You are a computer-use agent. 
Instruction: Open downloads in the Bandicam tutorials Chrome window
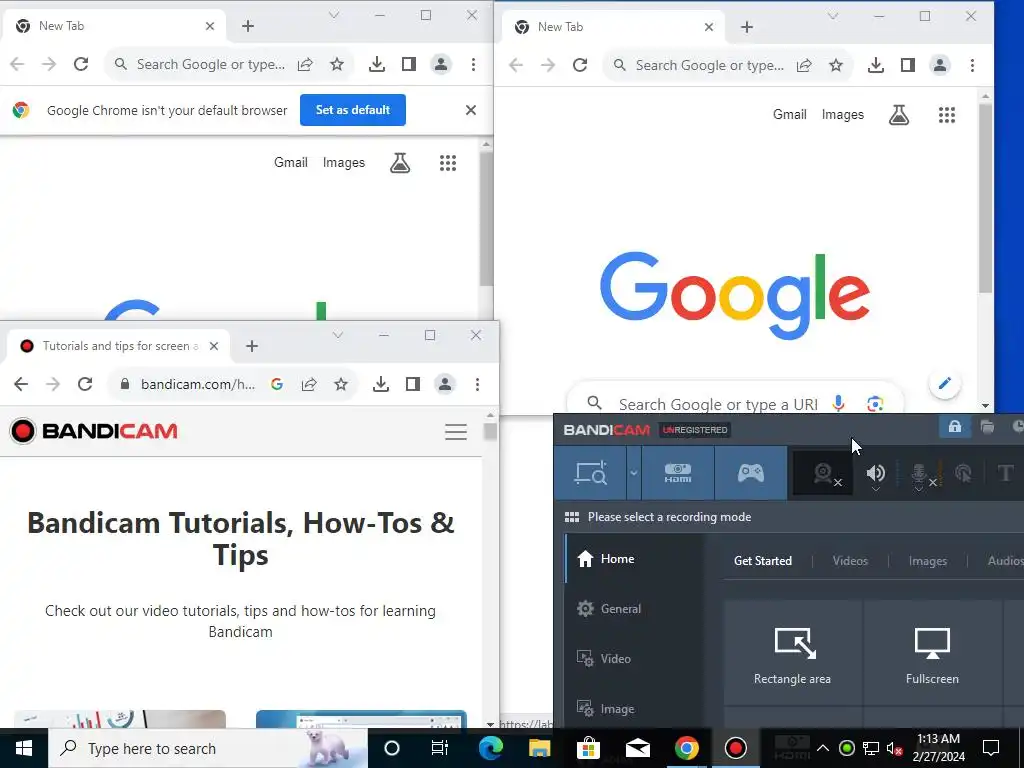coord(381,384)
